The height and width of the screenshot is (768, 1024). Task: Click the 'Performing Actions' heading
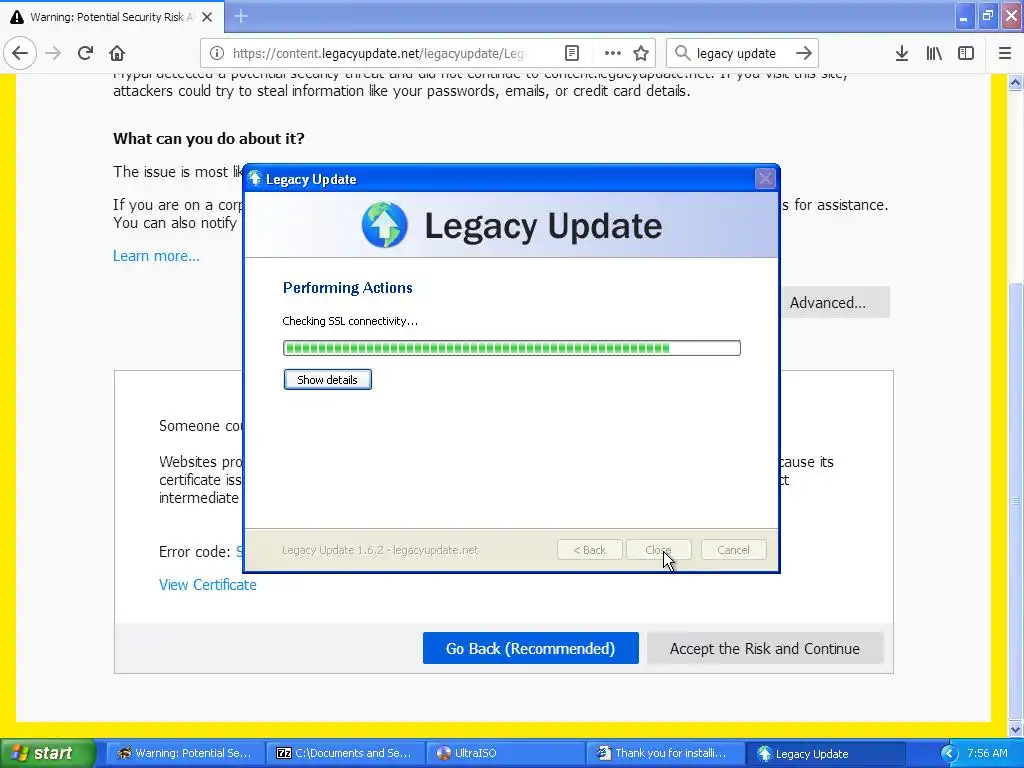pyautogui.click(x=347, y=288)
